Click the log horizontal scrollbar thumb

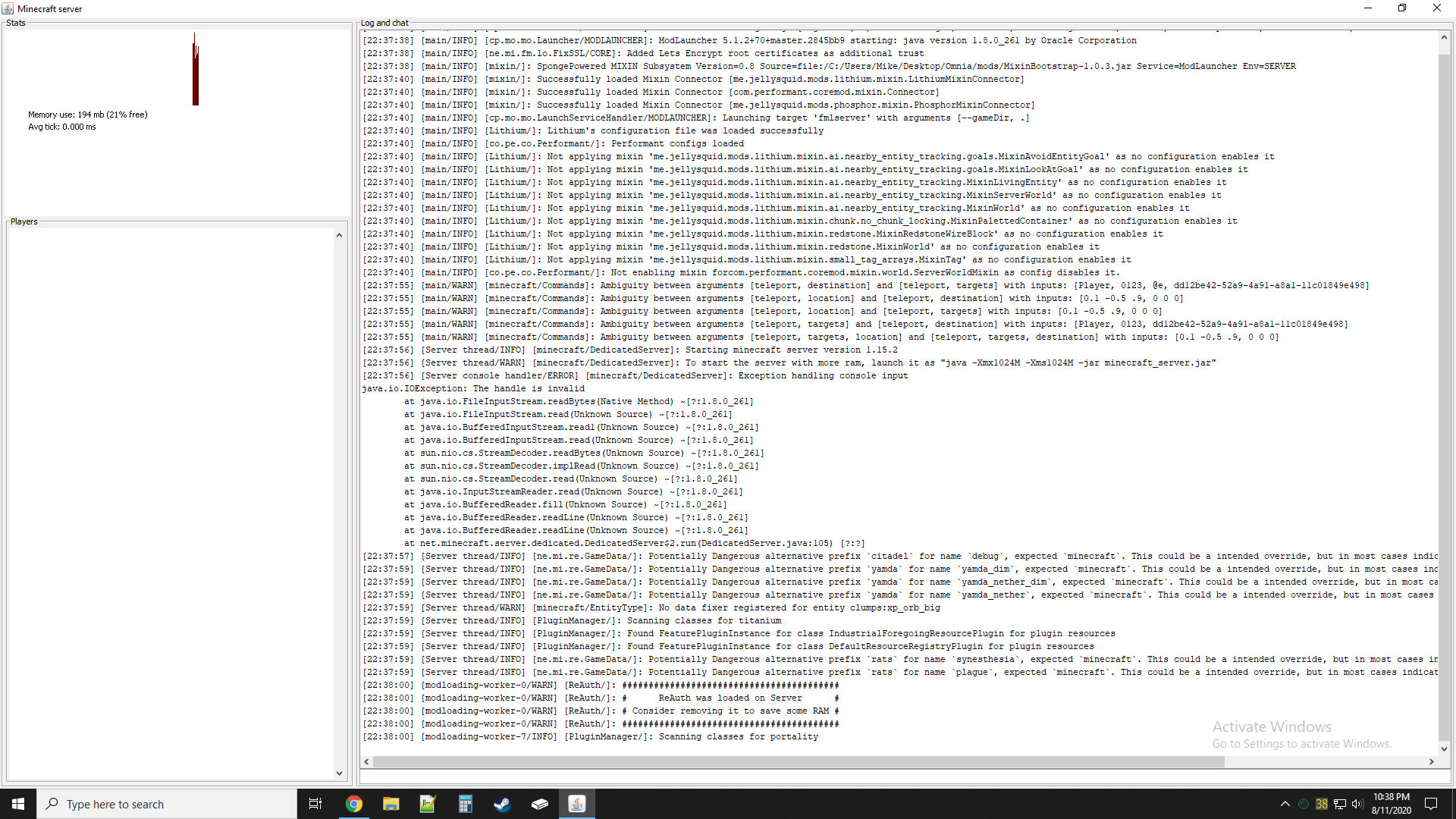coord(799,761)
